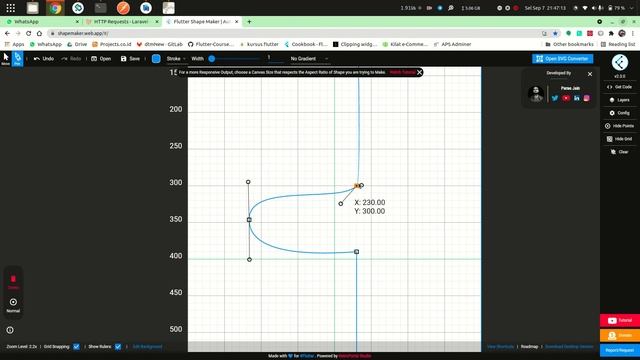Open the Ubuntu Activities app grid
This screenshot has width=640, height=360.
pyautogui.click(x=11, y=8)
